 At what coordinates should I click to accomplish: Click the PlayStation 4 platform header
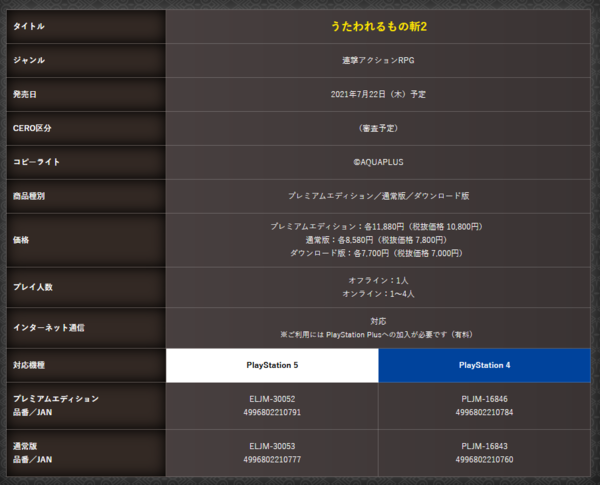(484, 365)
